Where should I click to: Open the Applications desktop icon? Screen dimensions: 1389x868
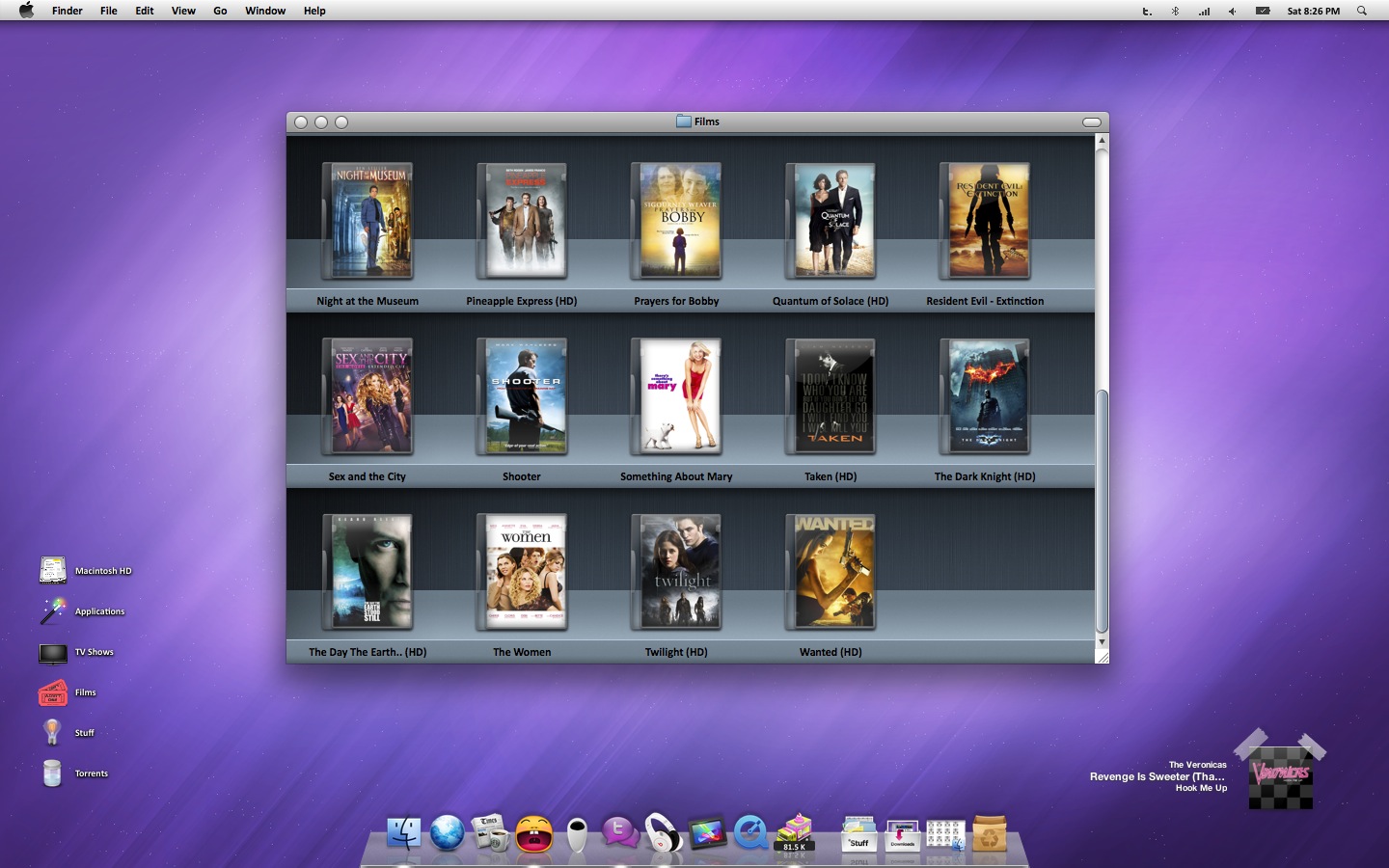[53, 610]
